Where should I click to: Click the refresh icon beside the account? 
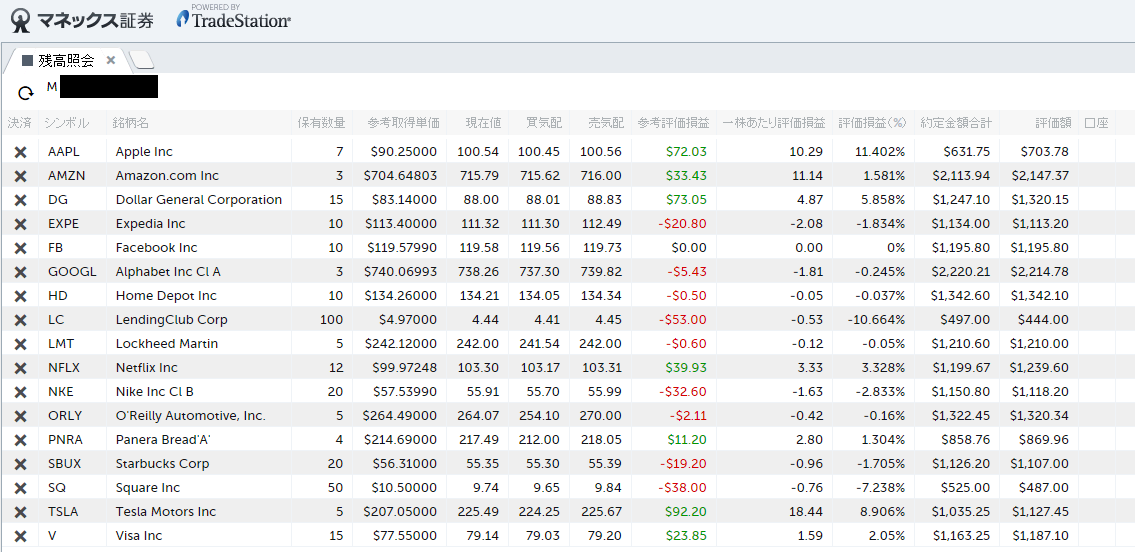pyautogui.click(x=26, y=93)
